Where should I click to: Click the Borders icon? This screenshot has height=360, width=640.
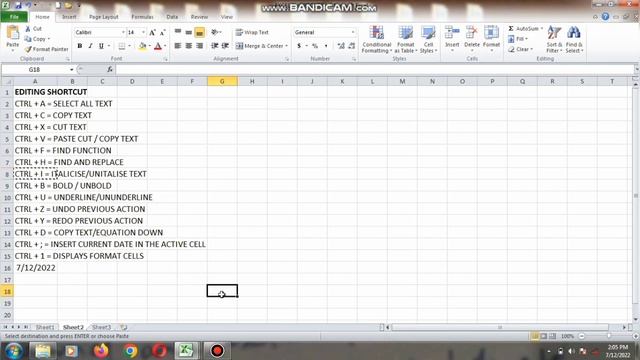point(122,46)
